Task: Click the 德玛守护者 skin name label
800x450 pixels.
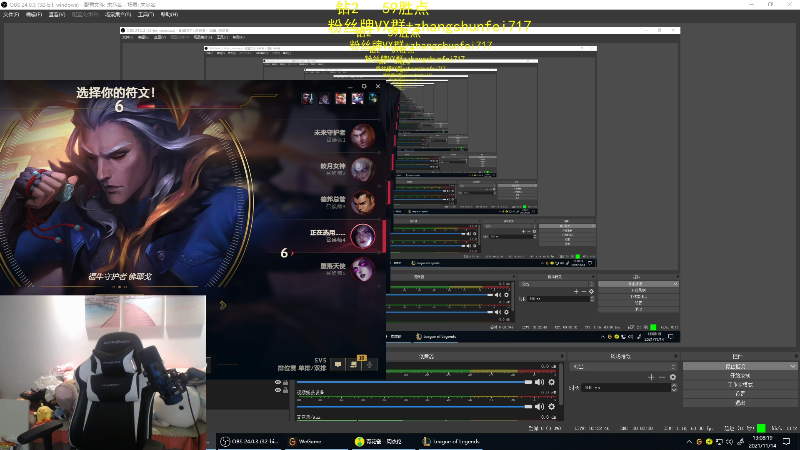Action: (x=120, y=277)
